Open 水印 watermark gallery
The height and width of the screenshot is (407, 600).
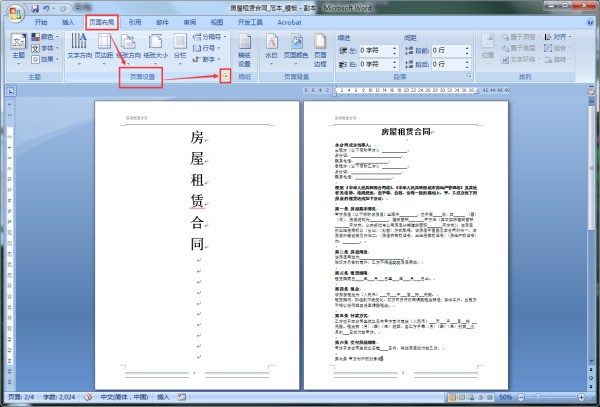(271, 49)
